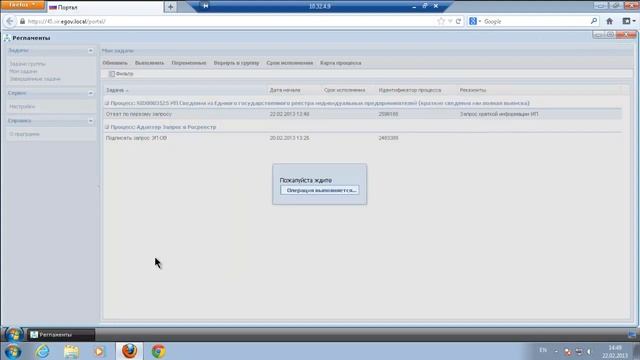Screen dimensions: 640x360
Task: Click the Регламенты window title icon
Action: pyautogui.click(x=7, y=38)
